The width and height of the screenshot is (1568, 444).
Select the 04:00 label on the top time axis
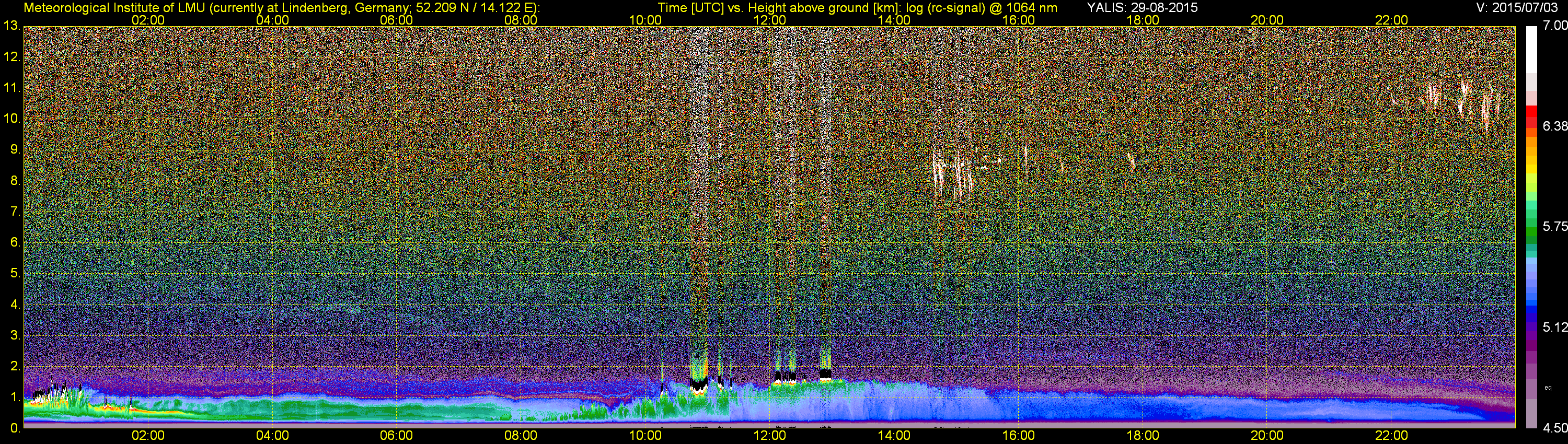(272, 20)
